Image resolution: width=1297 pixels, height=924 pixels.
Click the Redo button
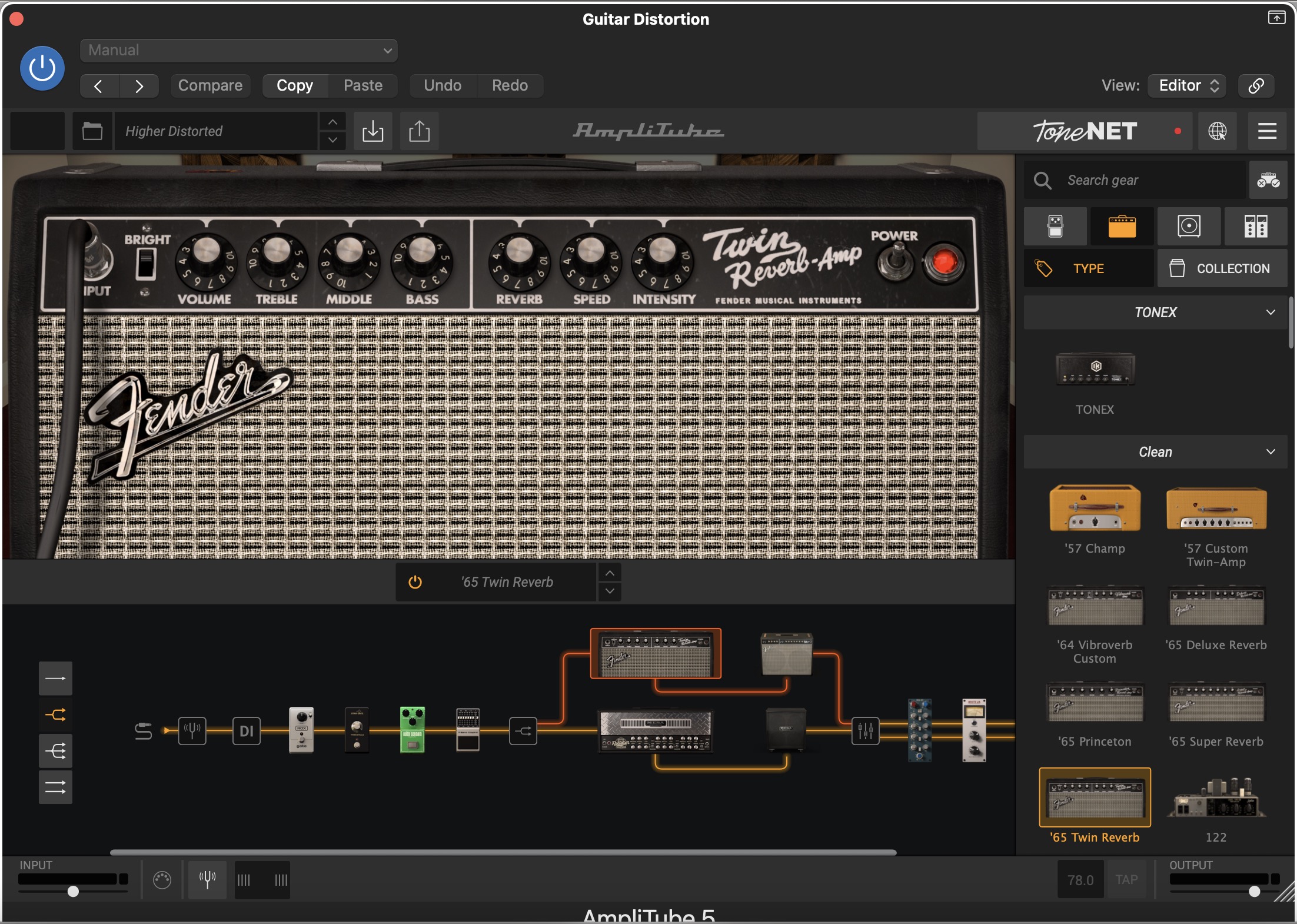click(x=510, y=85)
